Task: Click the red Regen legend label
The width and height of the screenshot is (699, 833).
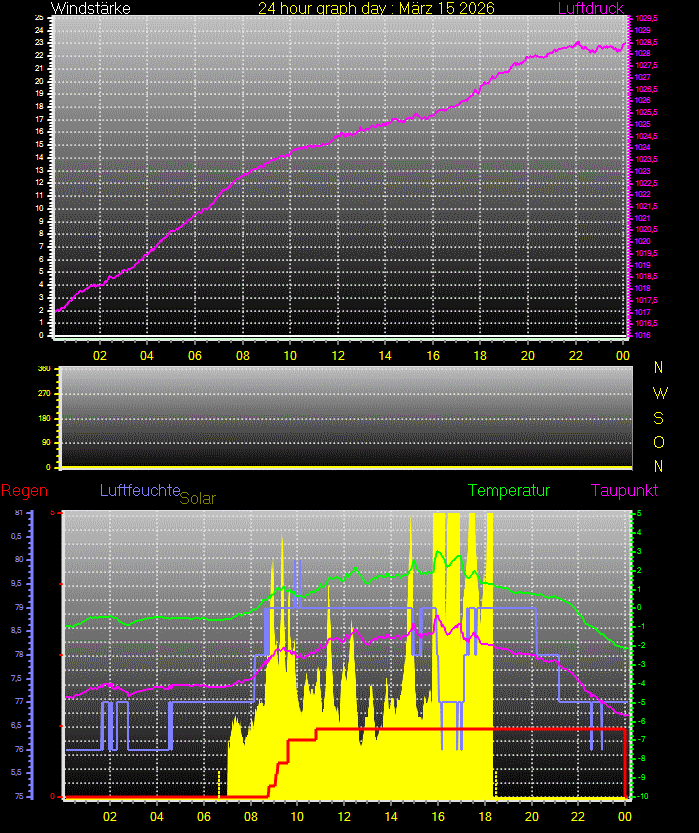Action: 20,491
